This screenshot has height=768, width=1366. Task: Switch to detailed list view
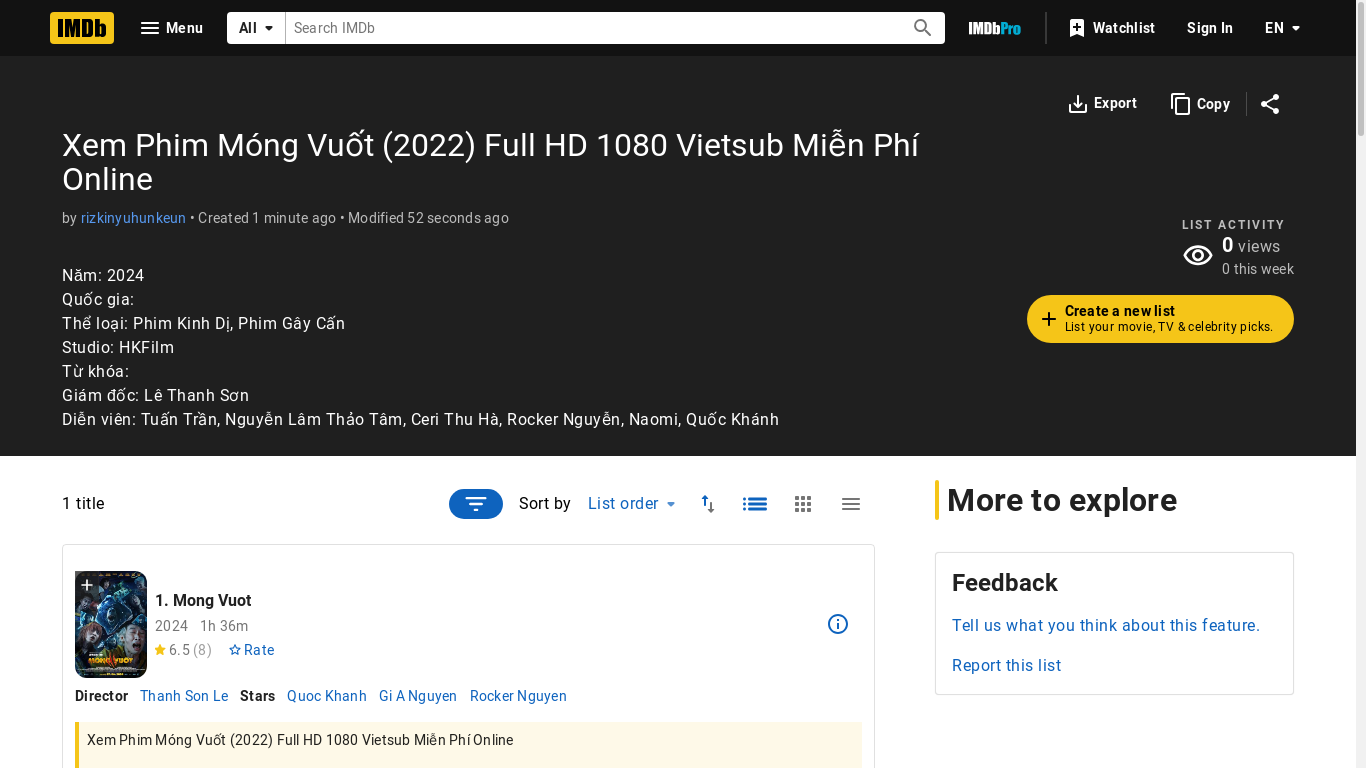point(755,504)
